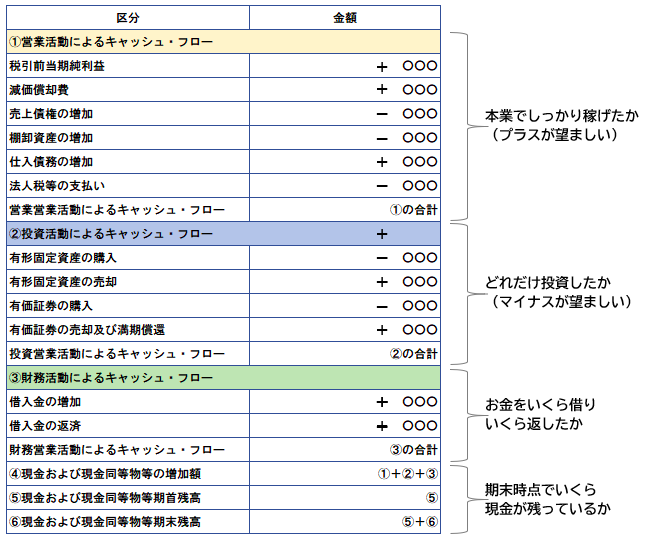This screenshot has width=654, height=545.
Task: Click the ①+②+③ amount cell
Action: 345,473
